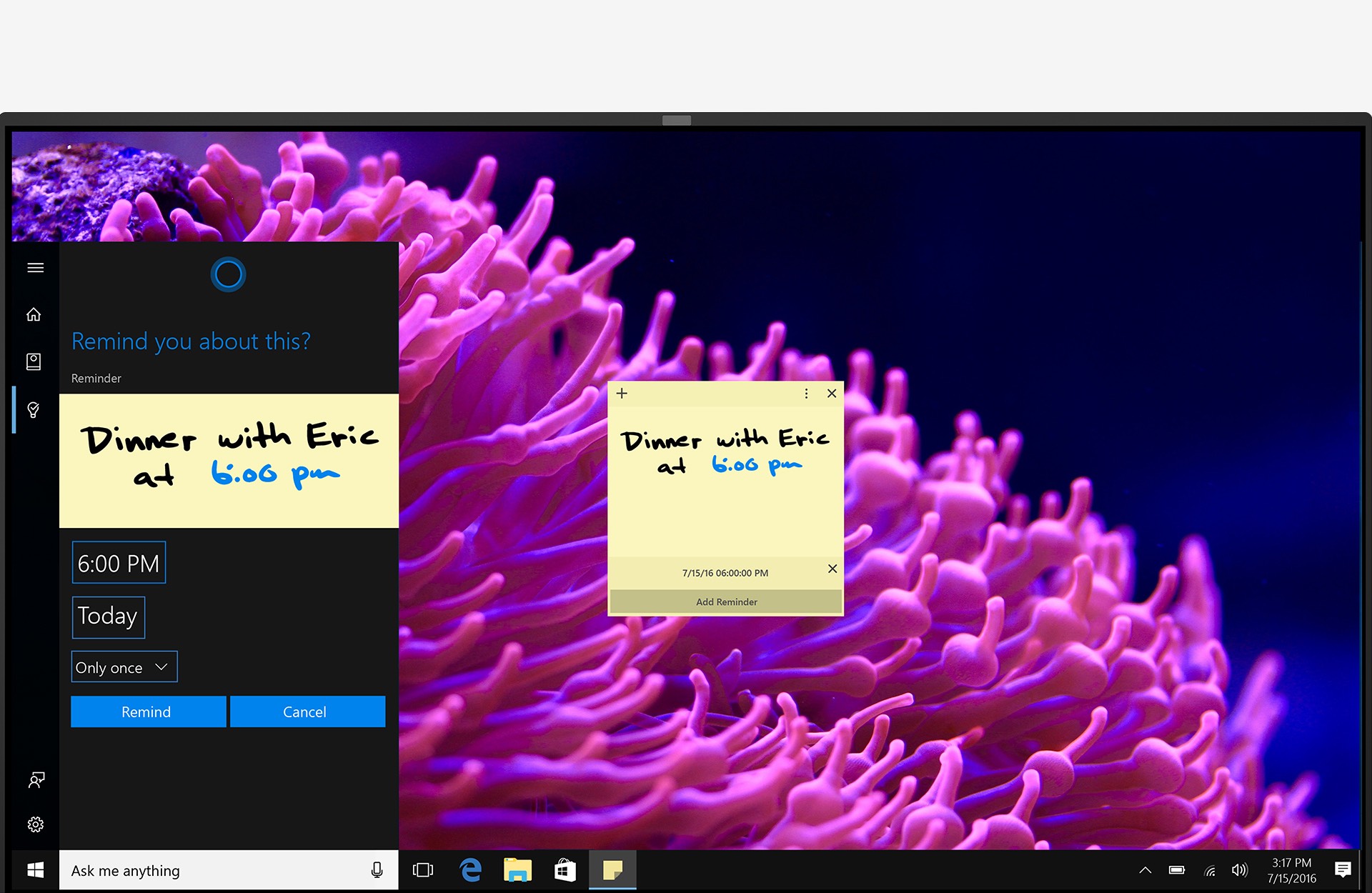Change the Today date field
Image resolution: width=1372 pixels, height=893 pixels.
point(108,617)
